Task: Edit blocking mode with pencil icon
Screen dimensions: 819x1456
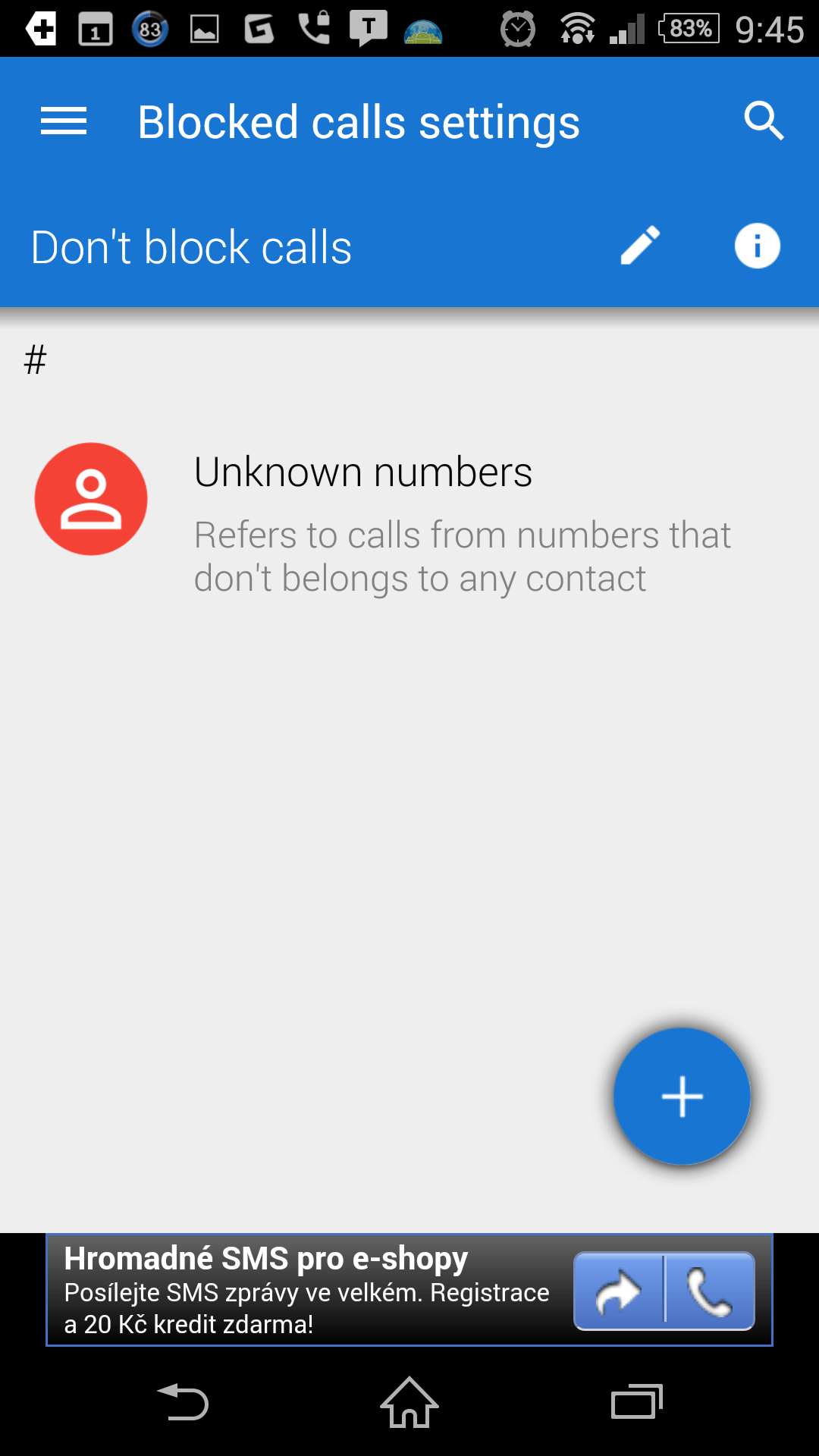Action: (641, 246)
